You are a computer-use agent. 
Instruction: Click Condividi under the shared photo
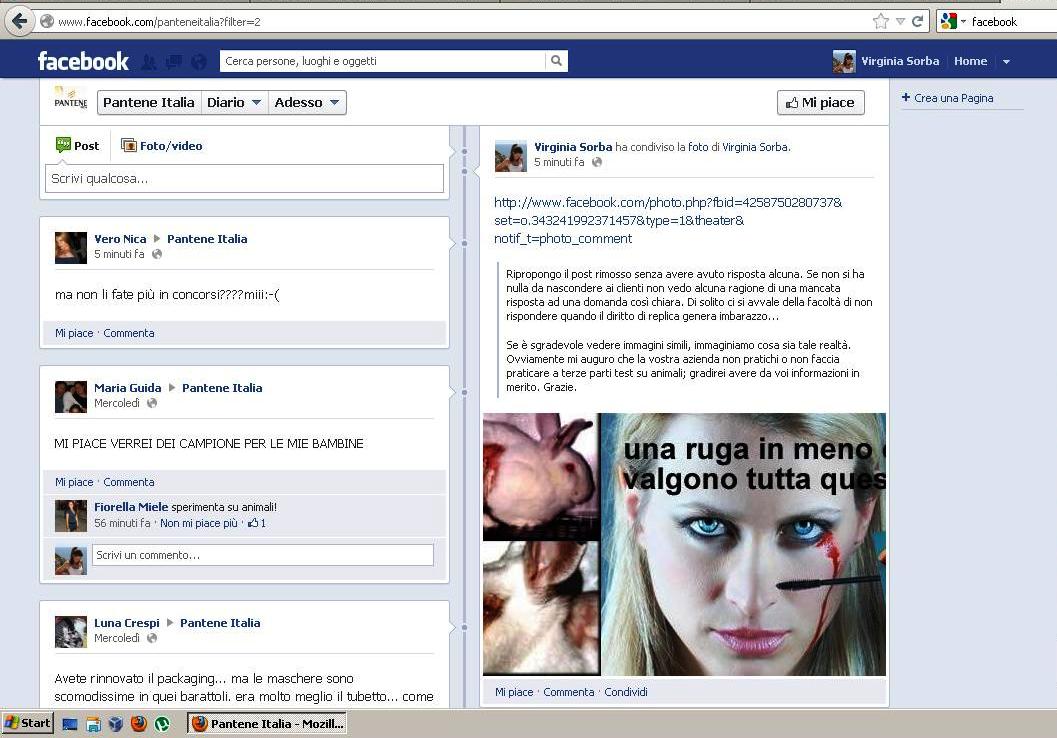(626, 692)
